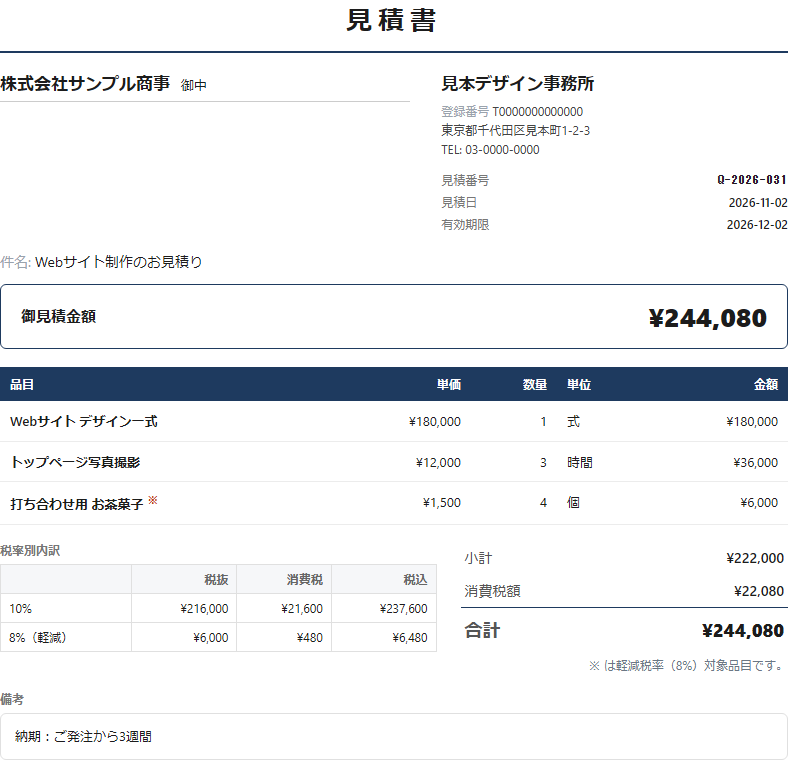This screenshot has height=760, width=788.
Task: Select address 東京都千代田区見本町1-2-3
Action: click(x=516, y=131)
